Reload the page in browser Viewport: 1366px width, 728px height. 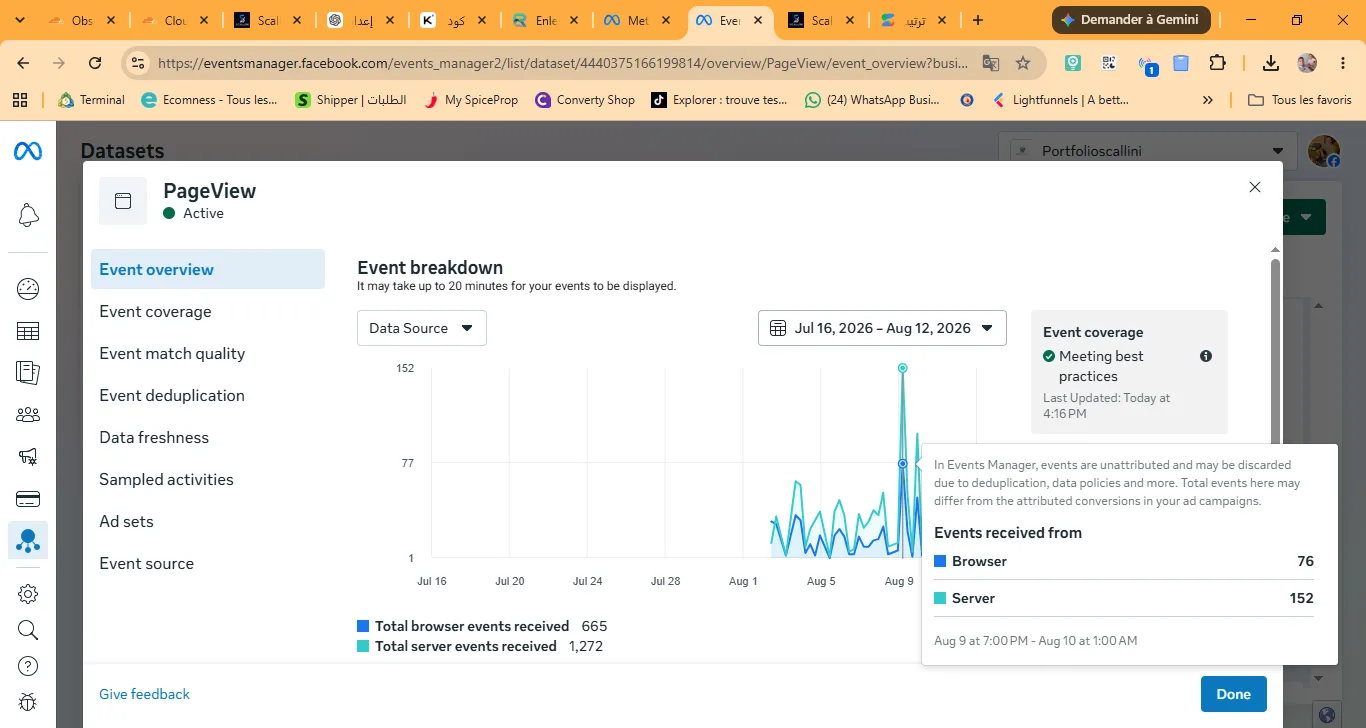tap(95, 63)
